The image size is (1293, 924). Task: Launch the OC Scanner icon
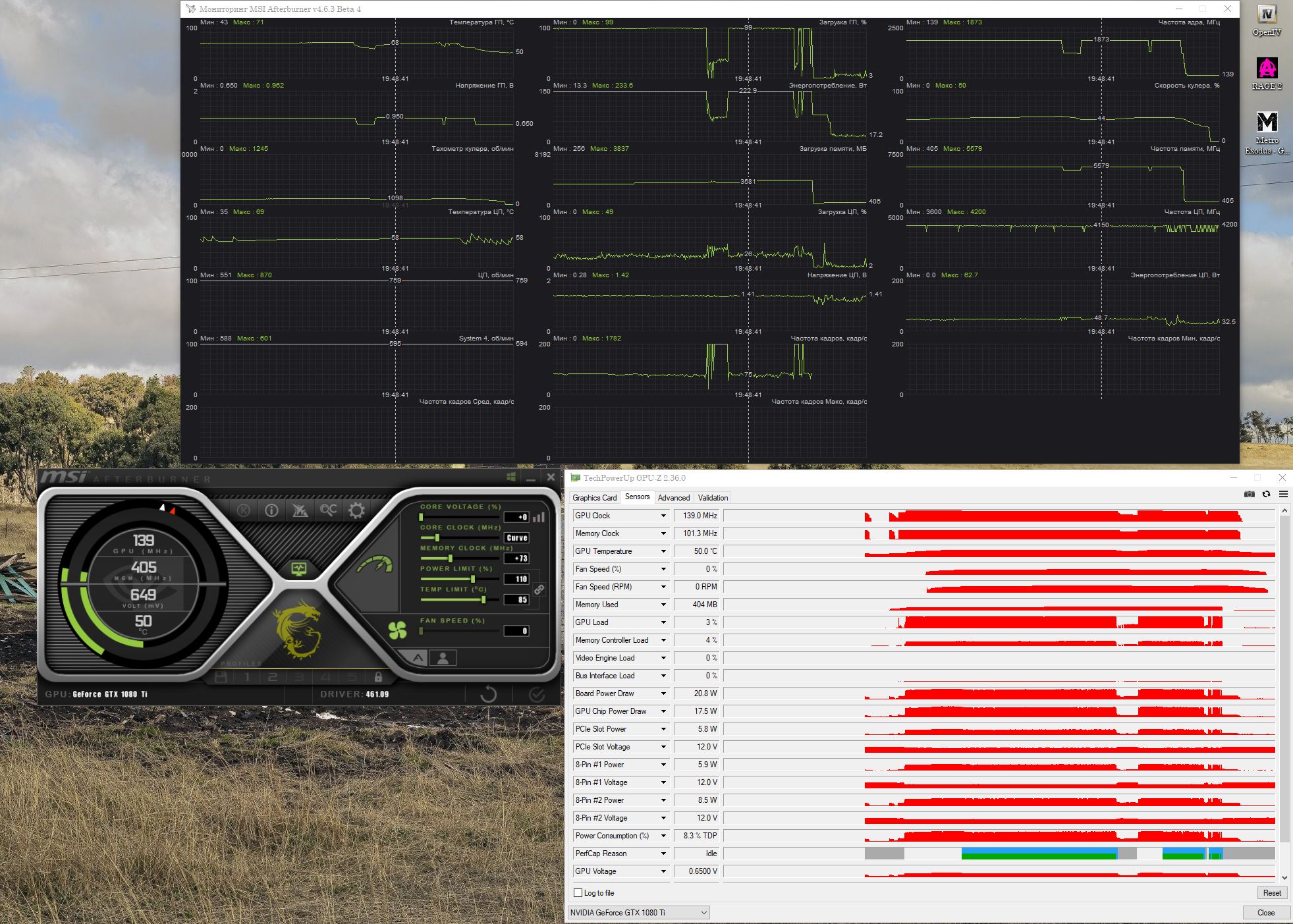pyautogui.click(x=328, y=510)
